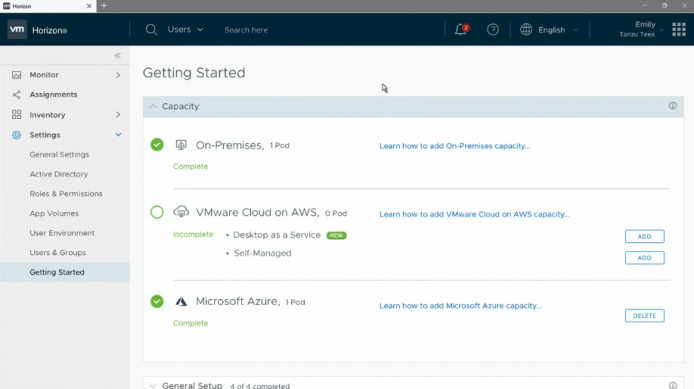Image resolution: width=694 pixels, height=389 pixels.
Task: Click the VMware Cloud incomplete status circle
Action: click(157, 212)
